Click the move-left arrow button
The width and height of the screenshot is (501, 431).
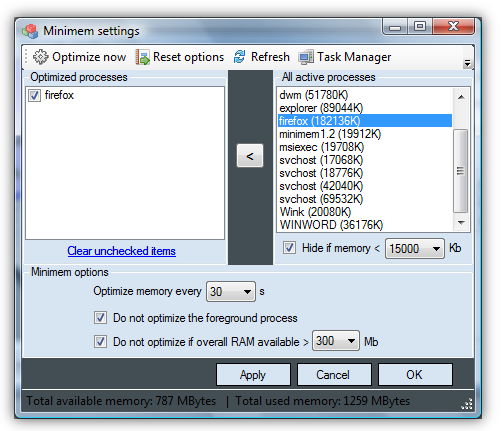[250, 156]
